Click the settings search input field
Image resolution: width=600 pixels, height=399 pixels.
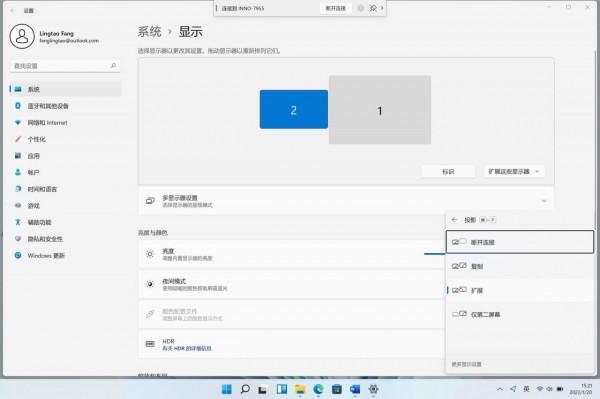coord(65,66)
